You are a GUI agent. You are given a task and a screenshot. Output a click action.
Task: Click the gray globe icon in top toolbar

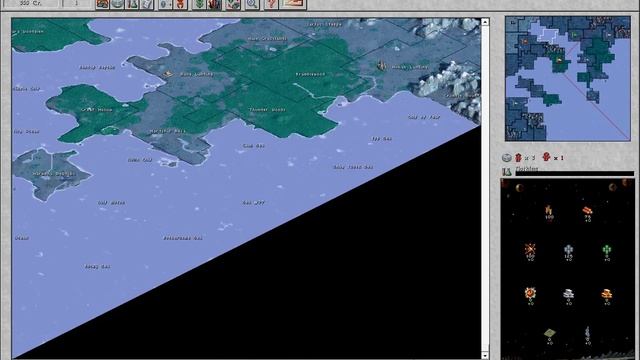click(117, 4)
